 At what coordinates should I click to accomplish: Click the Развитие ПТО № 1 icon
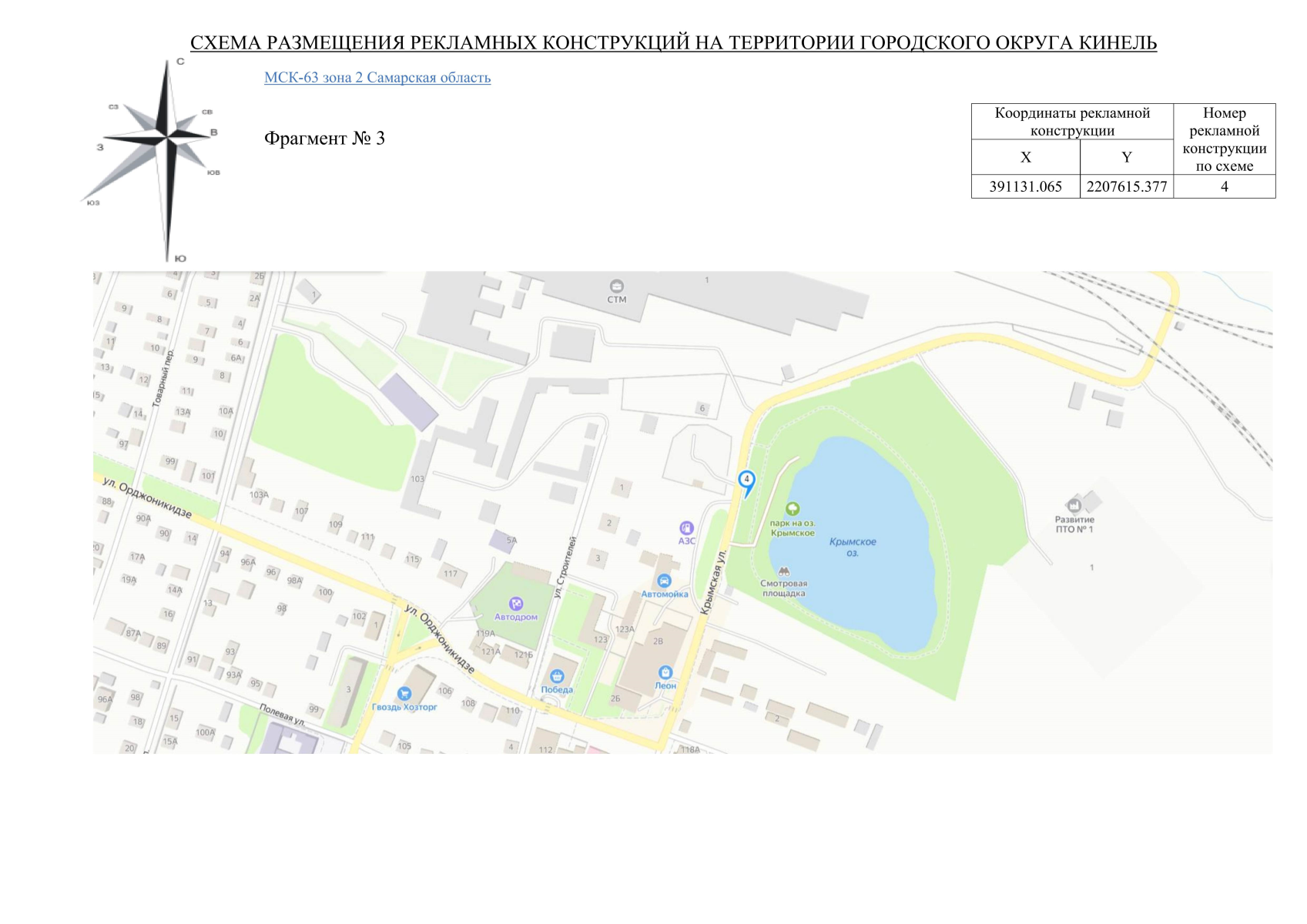pyautogui.click(x=1074, y=505)
